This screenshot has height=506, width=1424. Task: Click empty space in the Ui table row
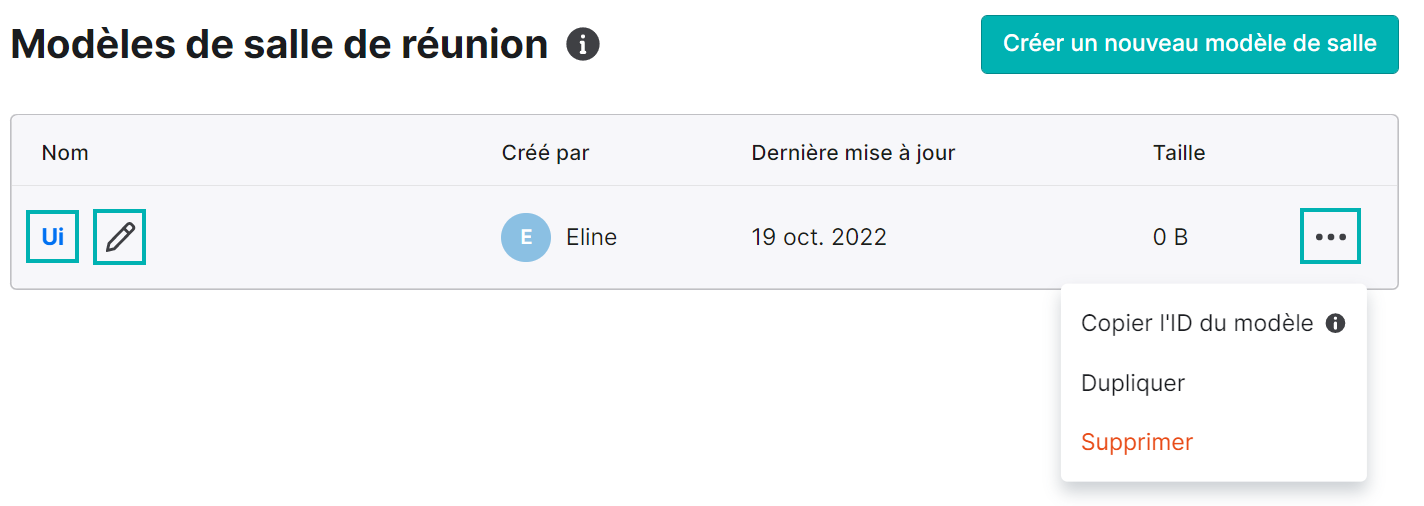tap(320, 237)
